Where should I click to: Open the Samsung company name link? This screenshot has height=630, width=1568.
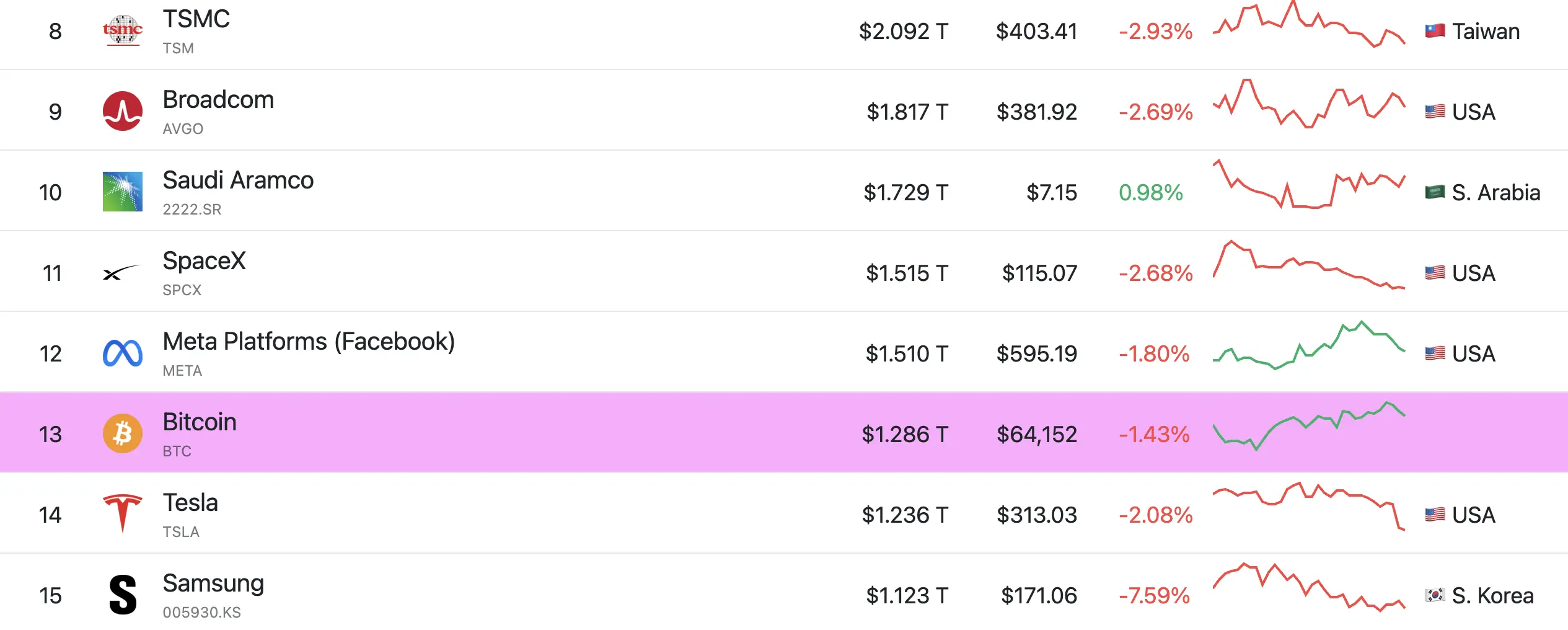click(x=213, y=584)
